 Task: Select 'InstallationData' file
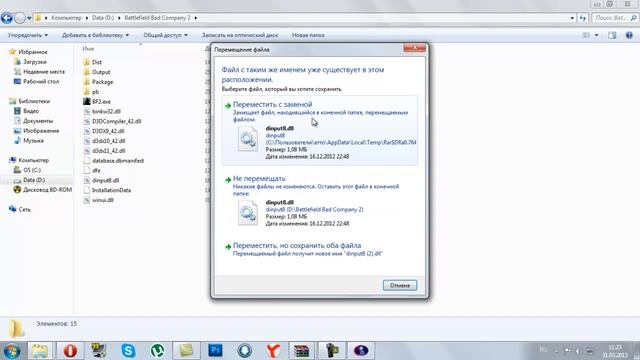pyautogui.click(x=111, y=190)
